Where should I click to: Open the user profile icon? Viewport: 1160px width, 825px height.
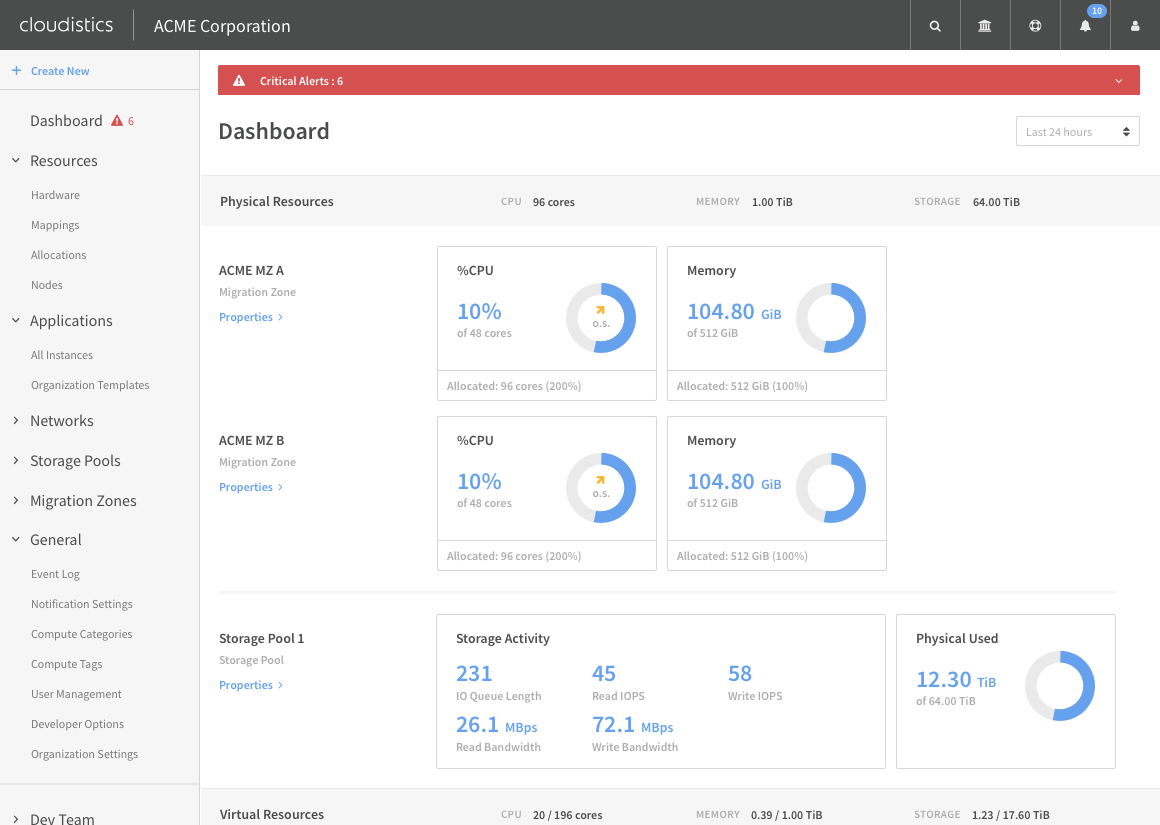(1135, 26)
